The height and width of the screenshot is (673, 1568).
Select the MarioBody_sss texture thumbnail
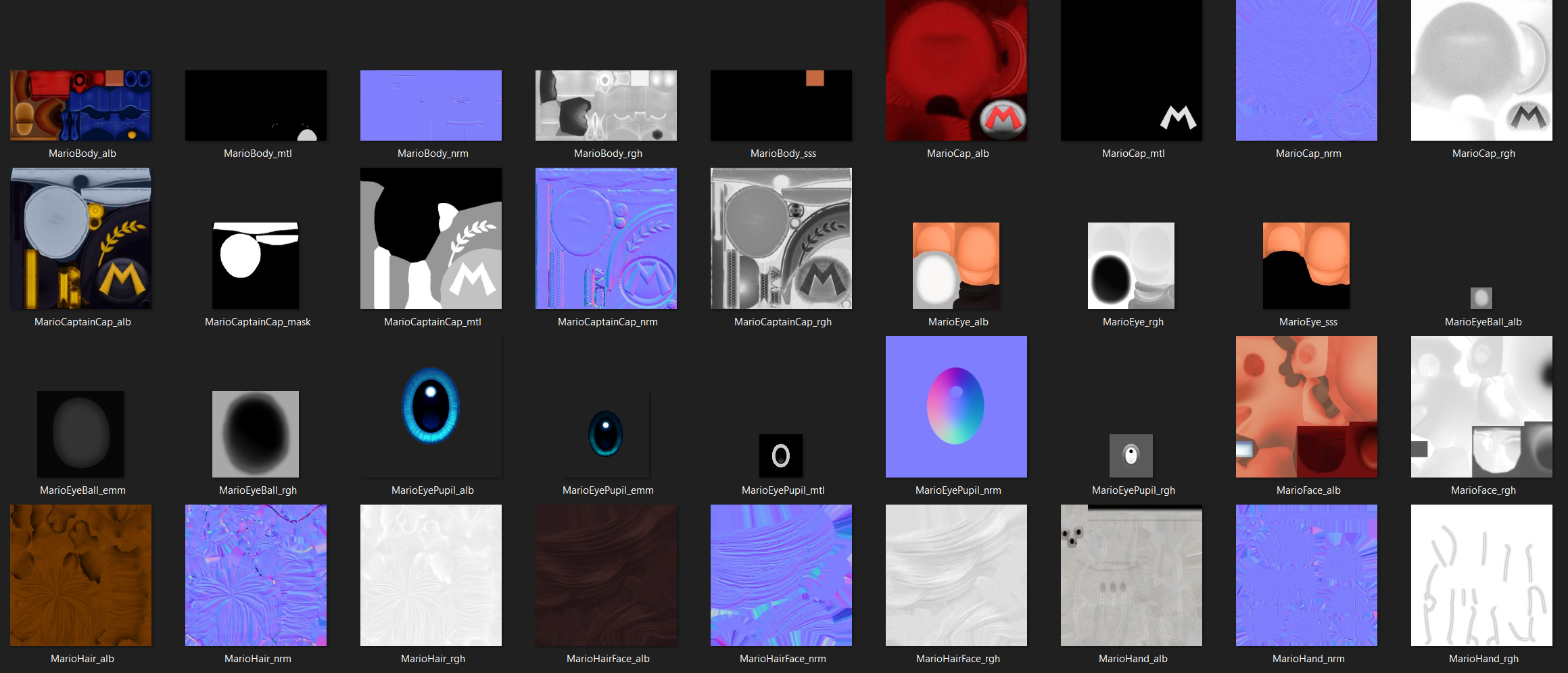click(781, 106)
